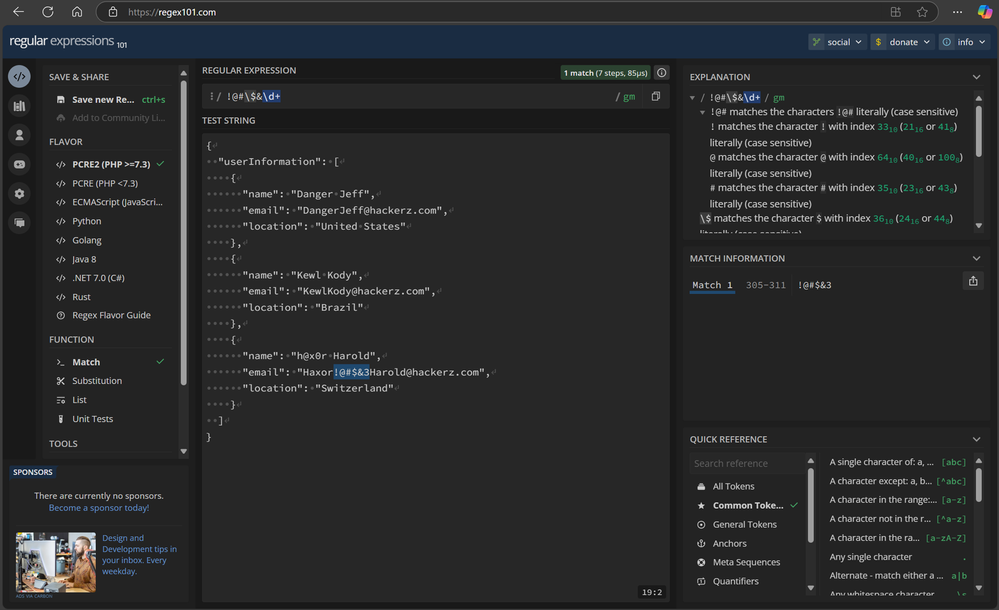Click Save new Regex button

(x=103, y=100)
